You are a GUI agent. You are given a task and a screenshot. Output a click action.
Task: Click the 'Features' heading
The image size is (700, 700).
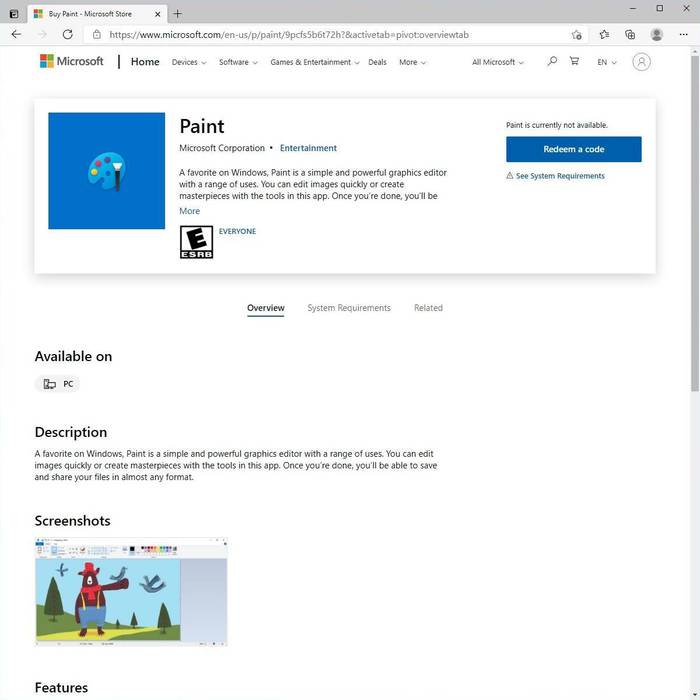point(61,688)
